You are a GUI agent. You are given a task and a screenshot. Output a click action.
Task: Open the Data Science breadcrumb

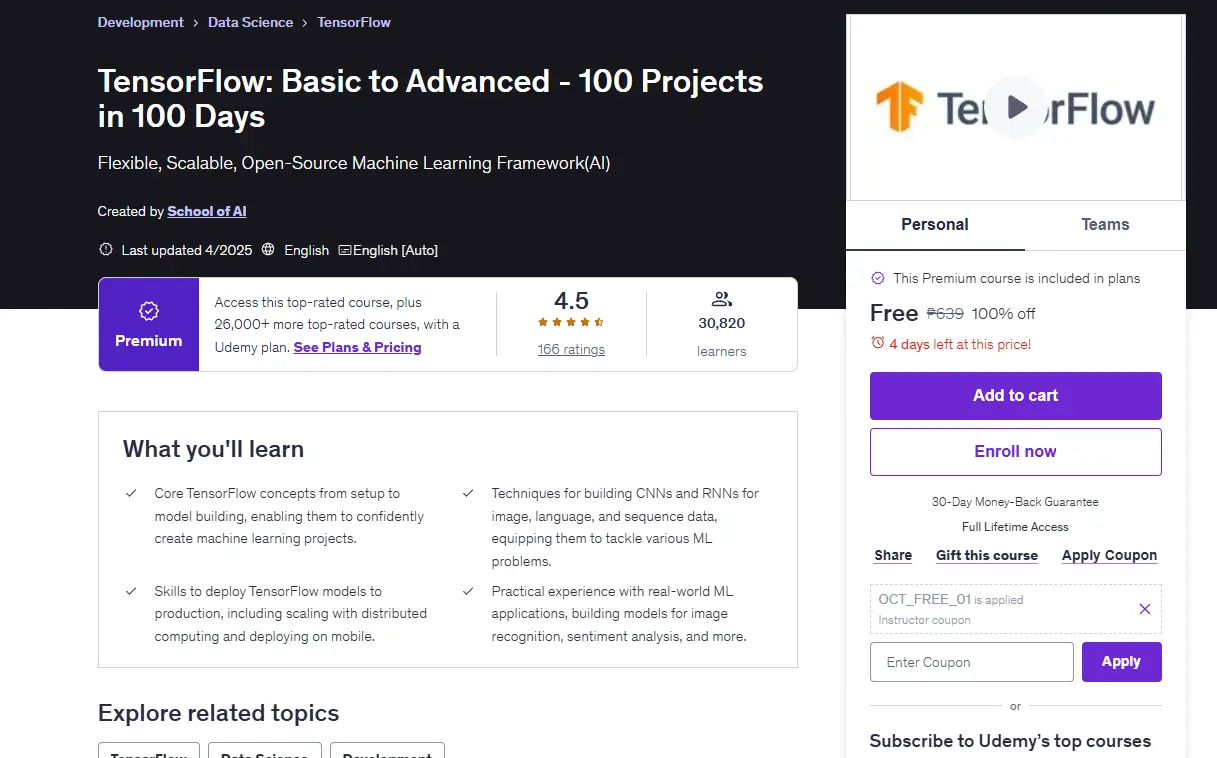[251, 22]
